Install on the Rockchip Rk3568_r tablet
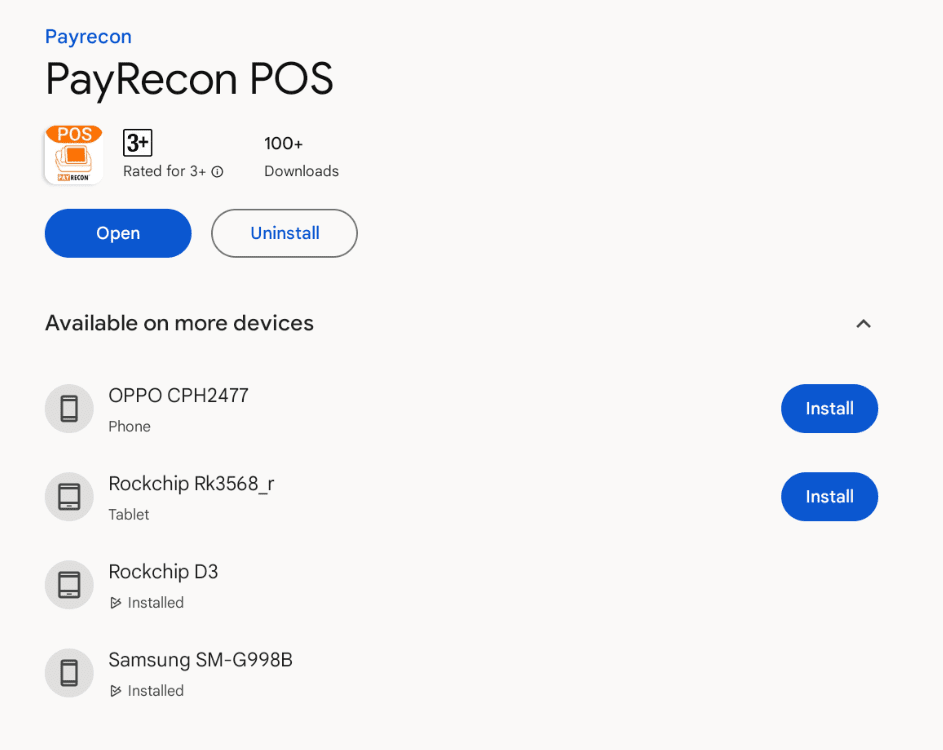The height and width of the screenshot is (750, 943). [829, 497]
